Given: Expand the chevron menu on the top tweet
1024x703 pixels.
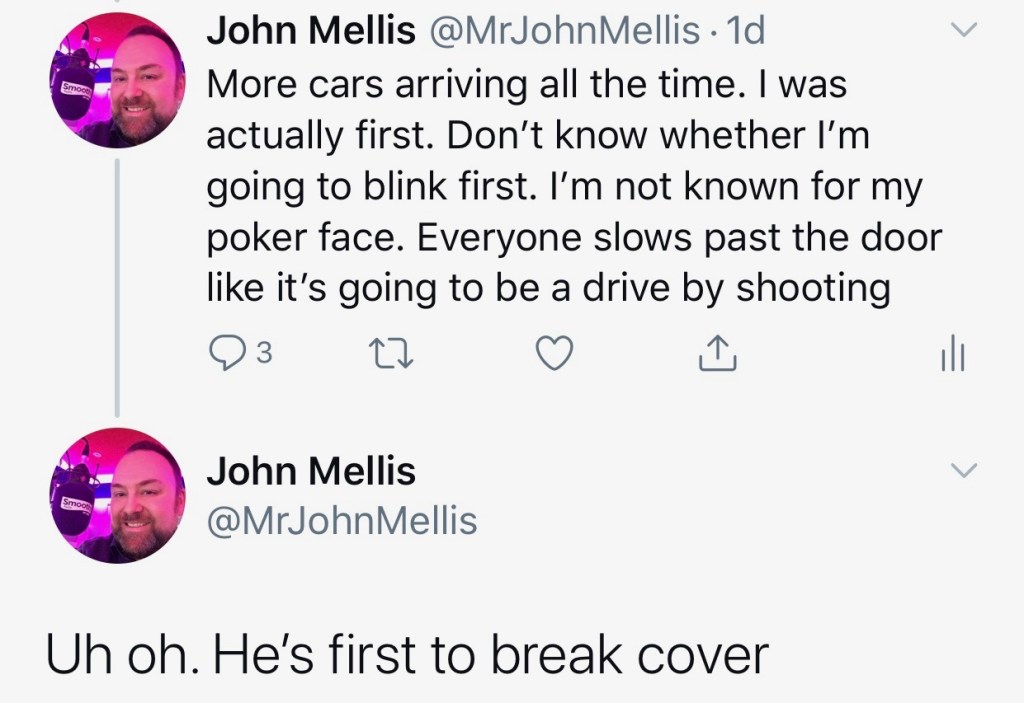Looking at the screenshot, I should tap(963, 32).
